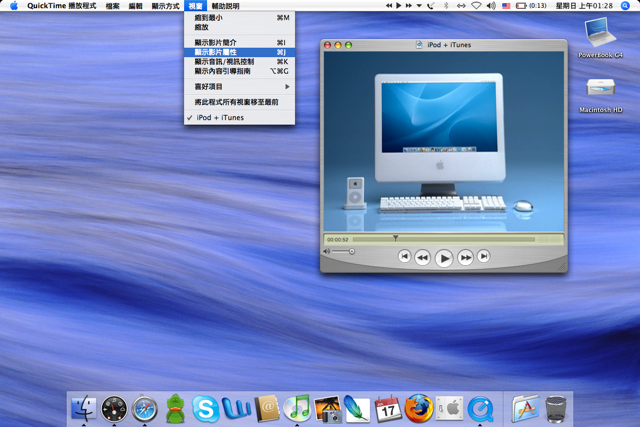Click the Bluetooth menu bar icon
The image size is (640, 427).
tap(446, 6)
